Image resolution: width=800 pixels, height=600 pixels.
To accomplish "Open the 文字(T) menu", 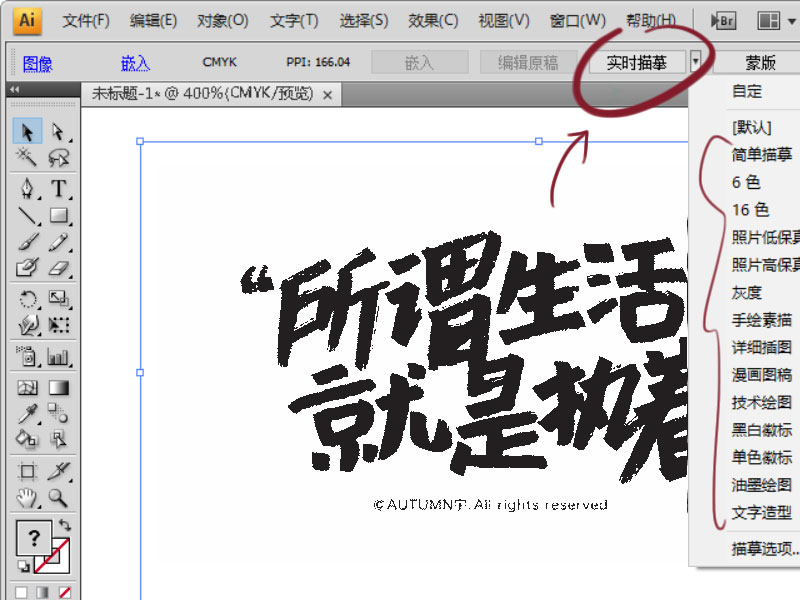I will point(294,21).
